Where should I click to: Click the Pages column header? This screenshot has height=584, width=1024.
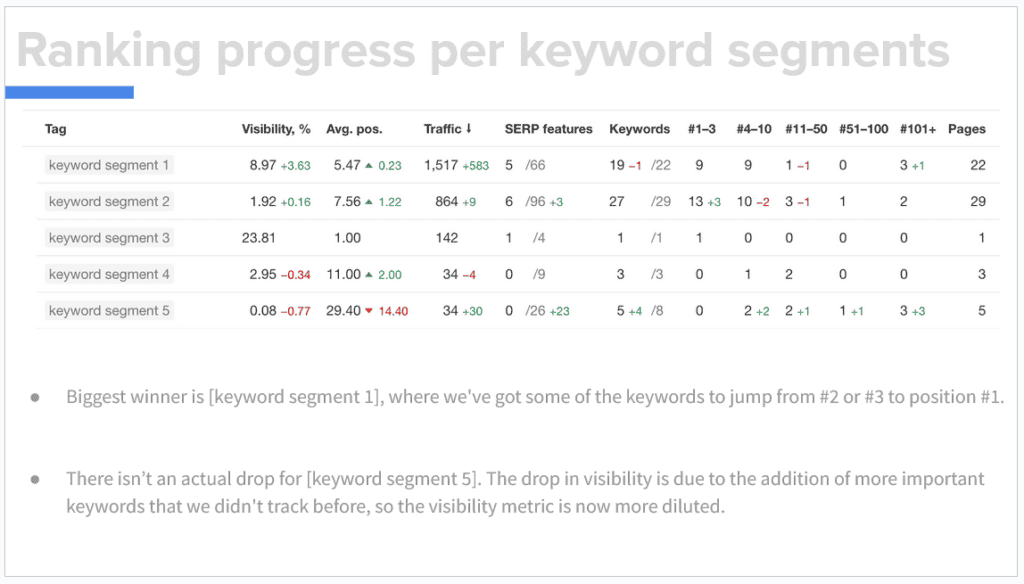click(x=967, y=129)
